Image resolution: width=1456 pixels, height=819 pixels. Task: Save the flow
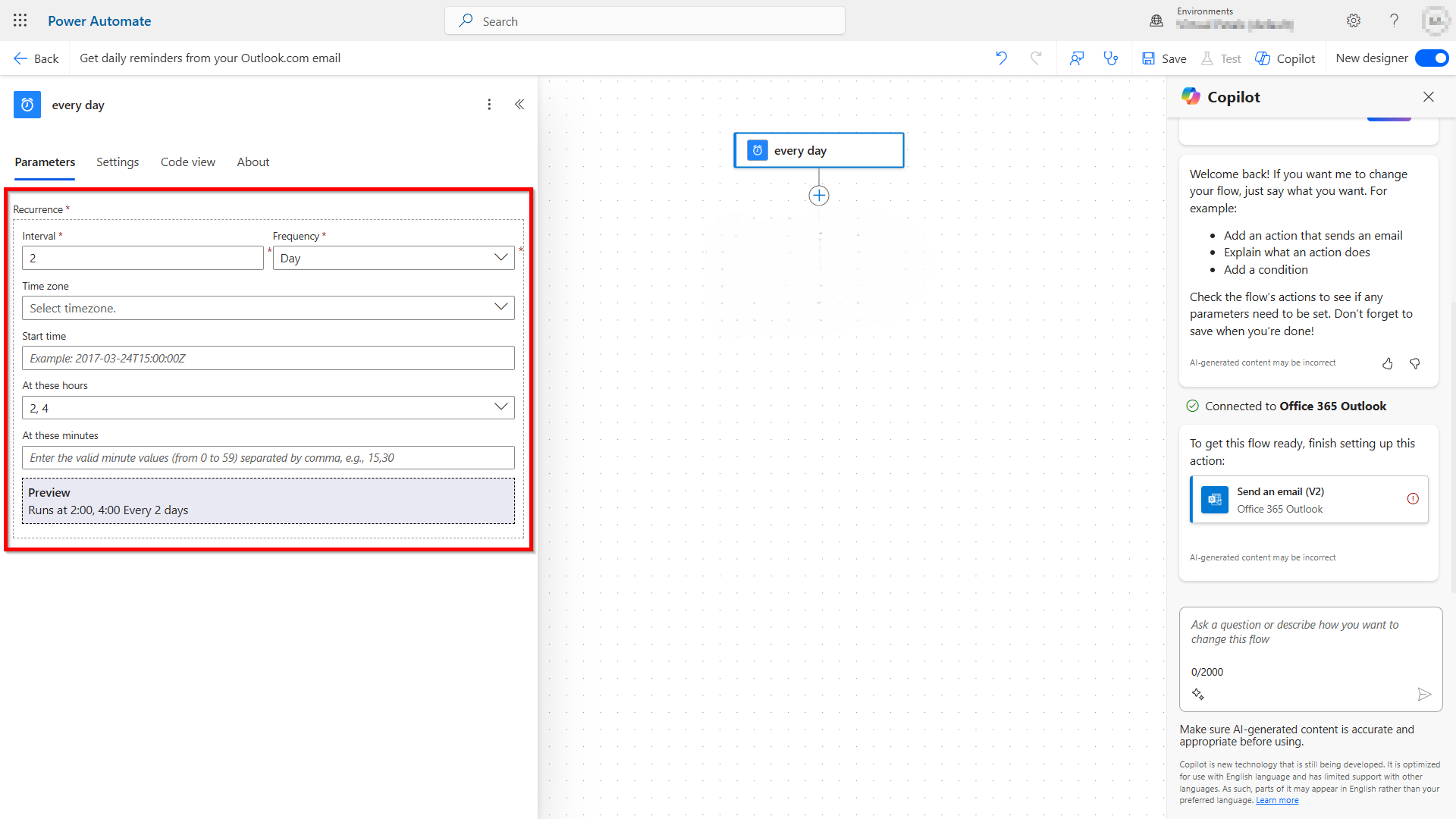(x=1164, y=58)
